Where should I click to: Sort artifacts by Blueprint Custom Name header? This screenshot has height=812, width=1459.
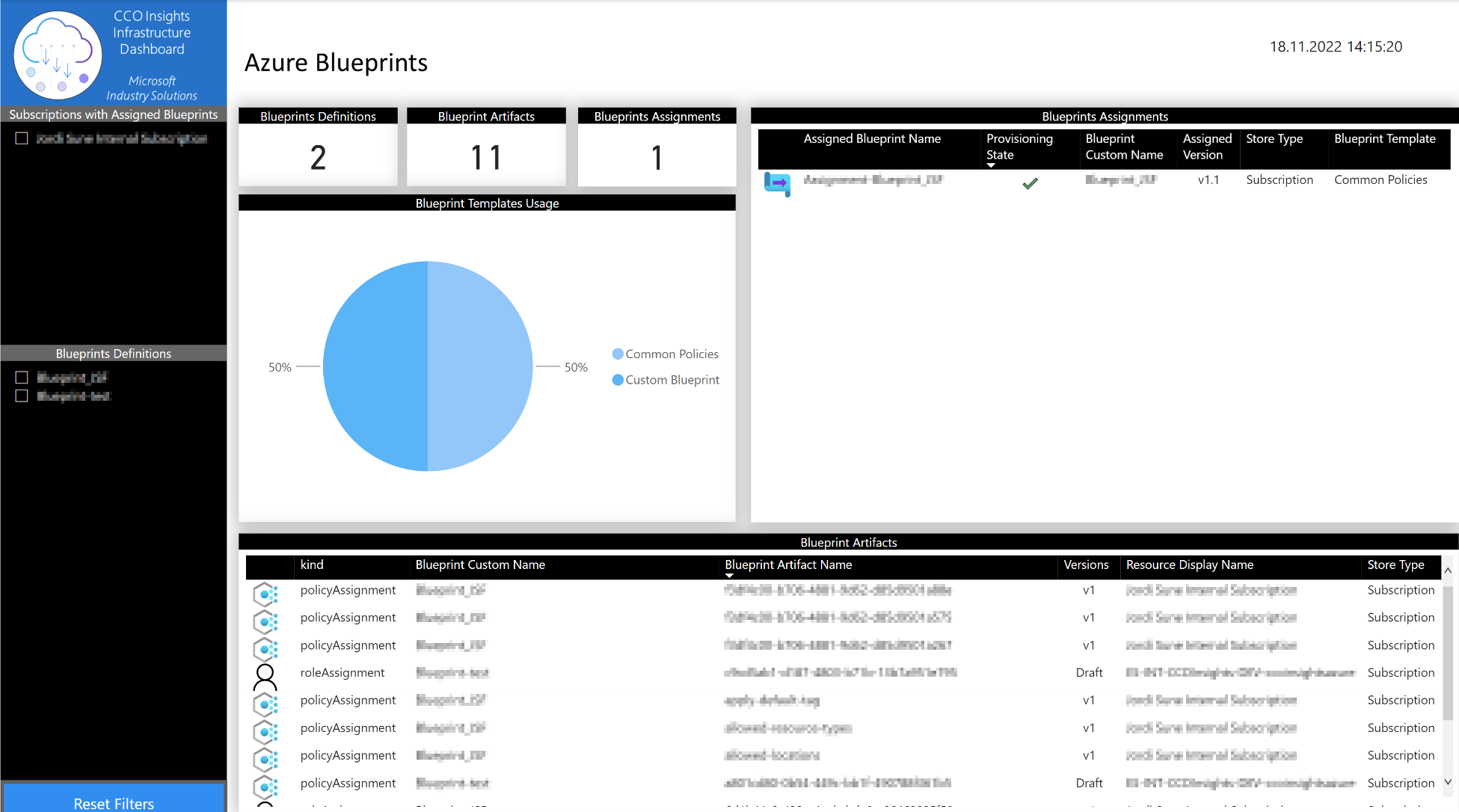coord(480,565)
